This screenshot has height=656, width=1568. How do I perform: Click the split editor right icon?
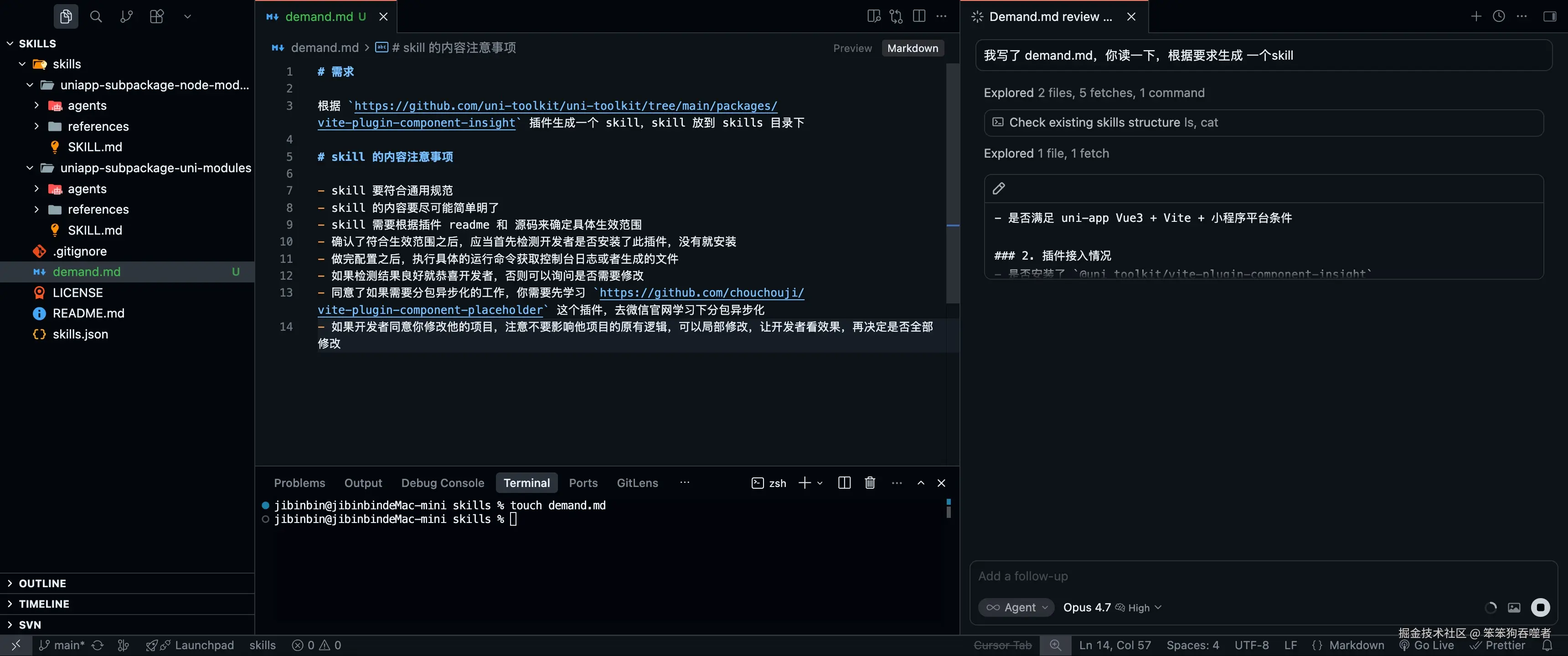tap(919, 16)
